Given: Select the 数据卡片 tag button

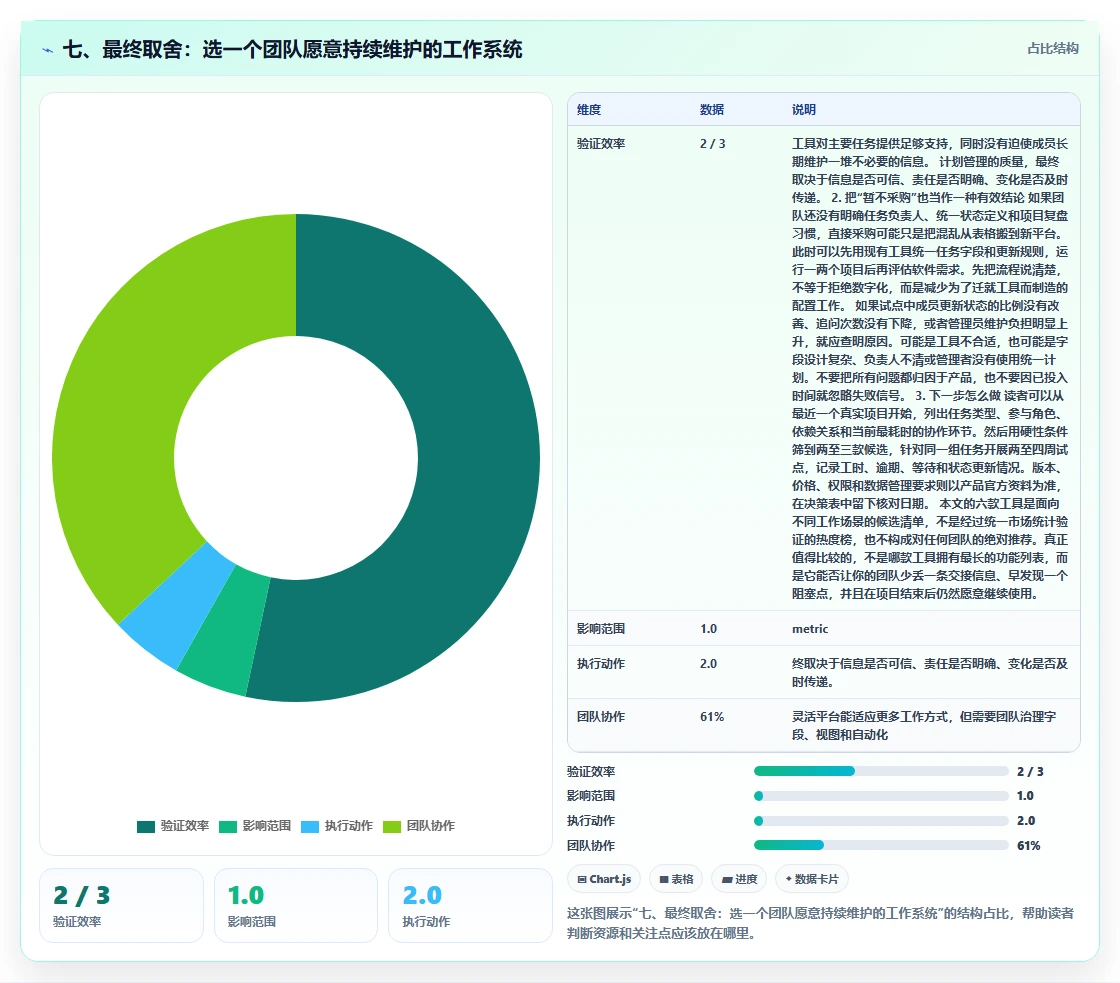Looking at the screenshot, I should point(811,879).
